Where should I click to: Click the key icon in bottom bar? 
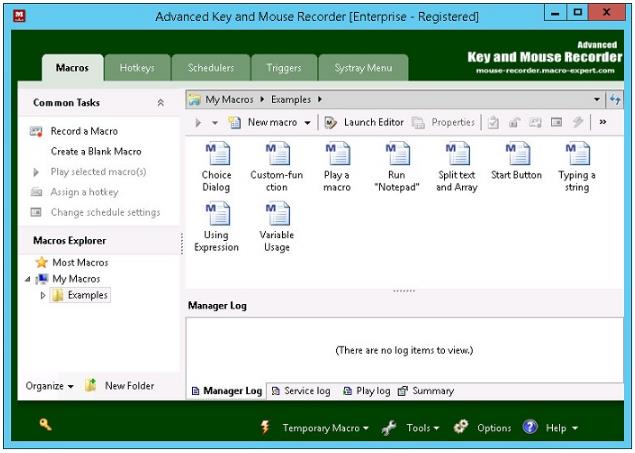pos(46,425)
